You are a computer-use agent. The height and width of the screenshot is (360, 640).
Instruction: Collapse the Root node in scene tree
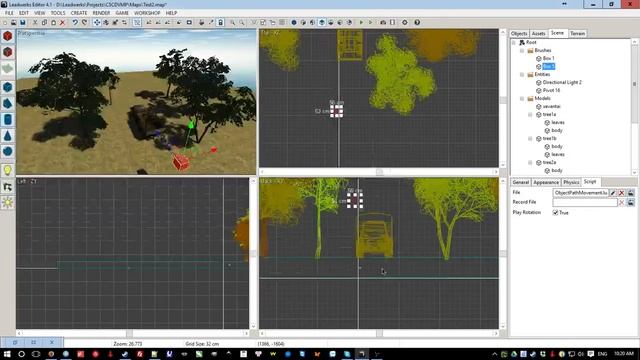tap(514, 42)
